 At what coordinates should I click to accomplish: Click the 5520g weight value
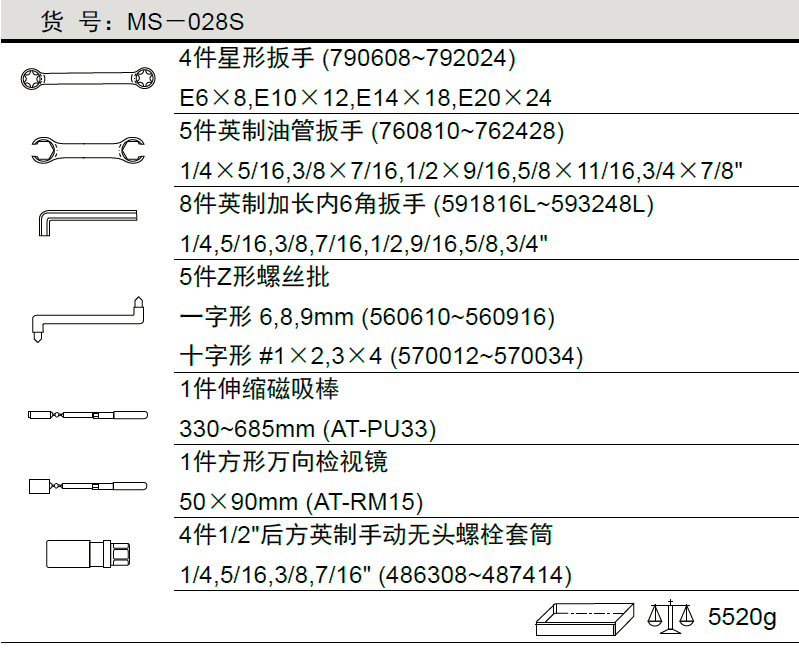pos(741,617)
